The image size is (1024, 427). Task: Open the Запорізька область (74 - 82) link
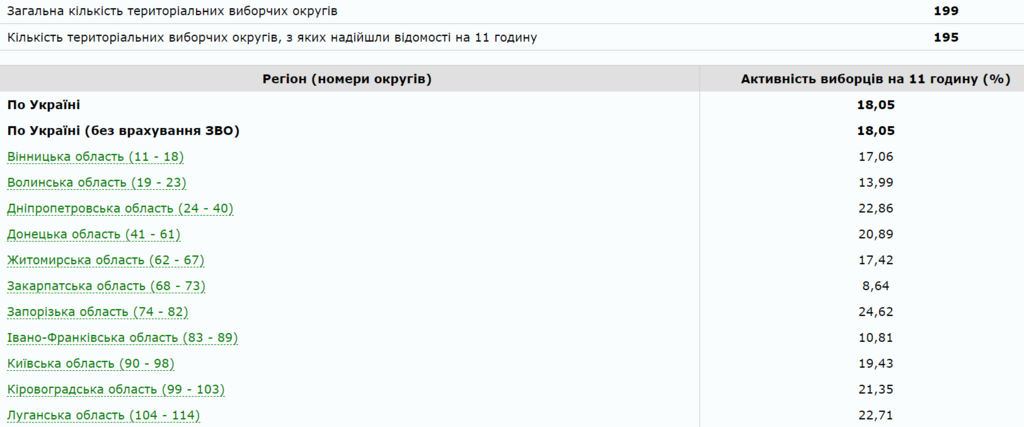click(x=97, y=312)
